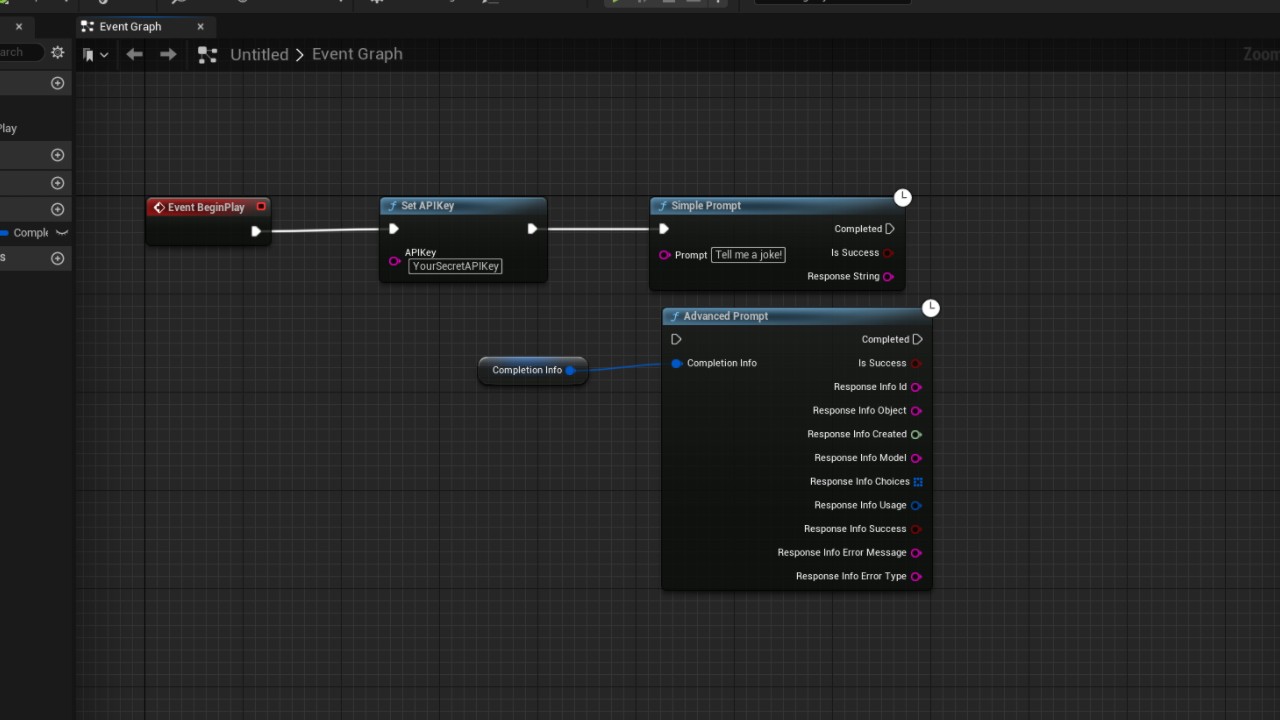Image resolution: width=1280 pixels, height=720 pixels.
Task: Select the Advanced Prompt node header
Action: tap(795, 316)
